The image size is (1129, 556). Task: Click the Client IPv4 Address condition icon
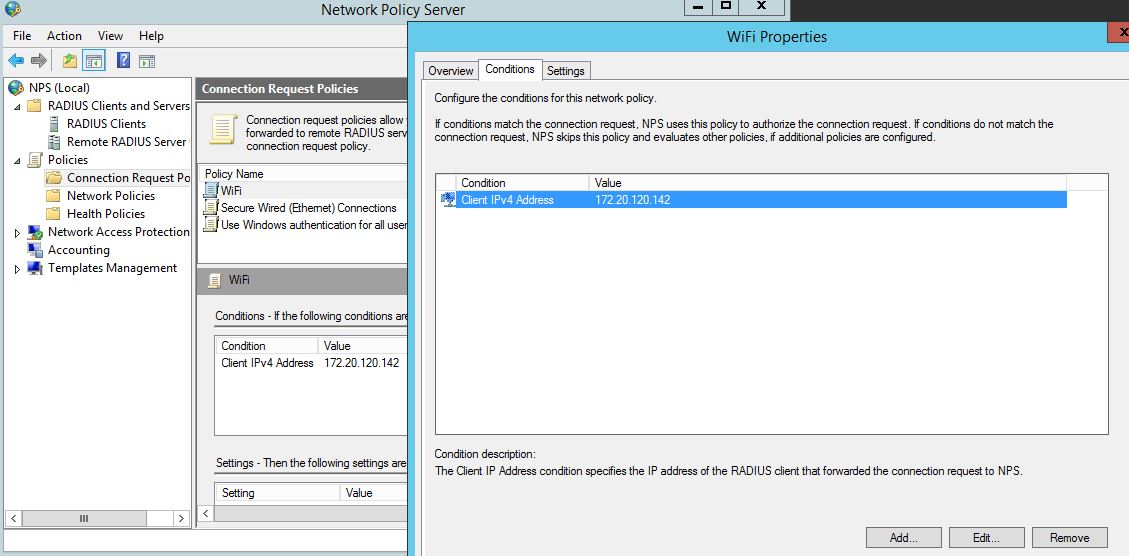click(448, 200)
